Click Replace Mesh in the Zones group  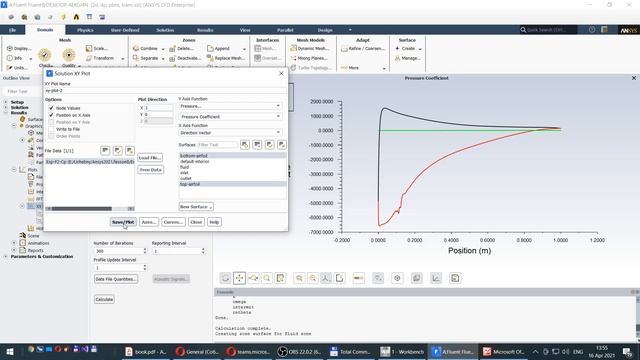pos(226,58)
